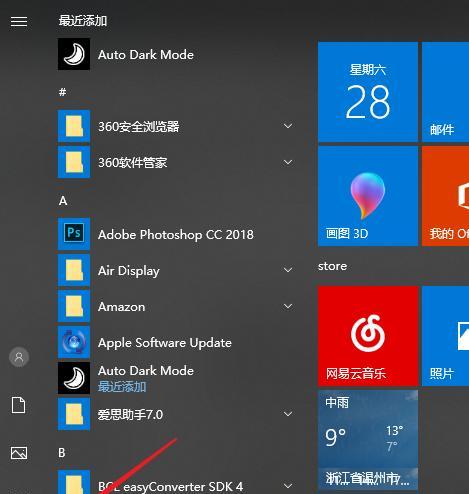Open the weather tile showing 中雨

(x=368, y=440)
